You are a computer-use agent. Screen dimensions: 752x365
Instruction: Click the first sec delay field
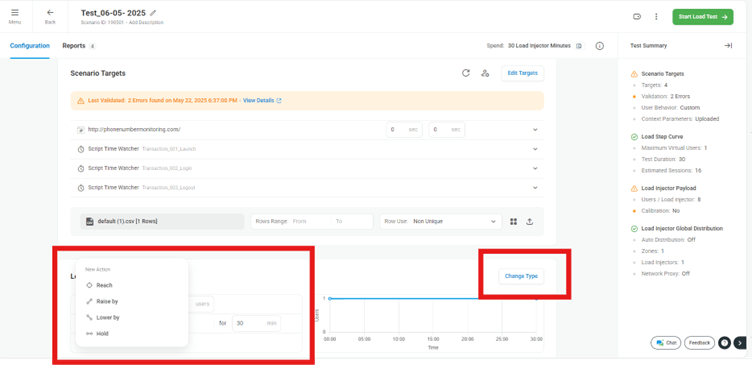[404, 130]
